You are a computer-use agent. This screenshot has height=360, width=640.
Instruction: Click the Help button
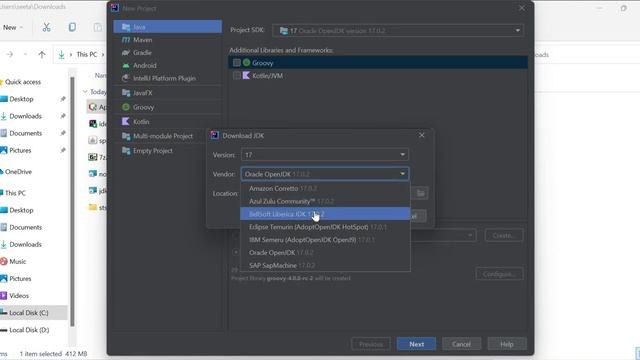(x=507, y=344)
